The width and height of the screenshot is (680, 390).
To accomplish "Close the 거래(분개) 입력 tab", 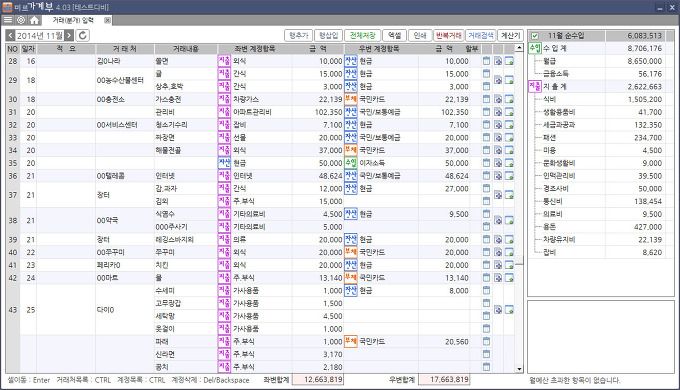I will 107,20.
